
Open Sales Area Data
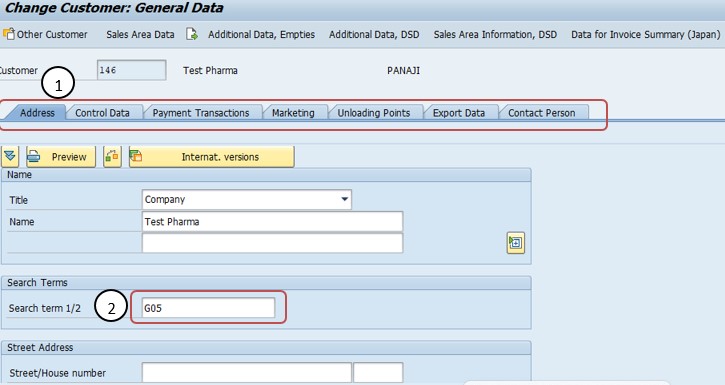140,35
